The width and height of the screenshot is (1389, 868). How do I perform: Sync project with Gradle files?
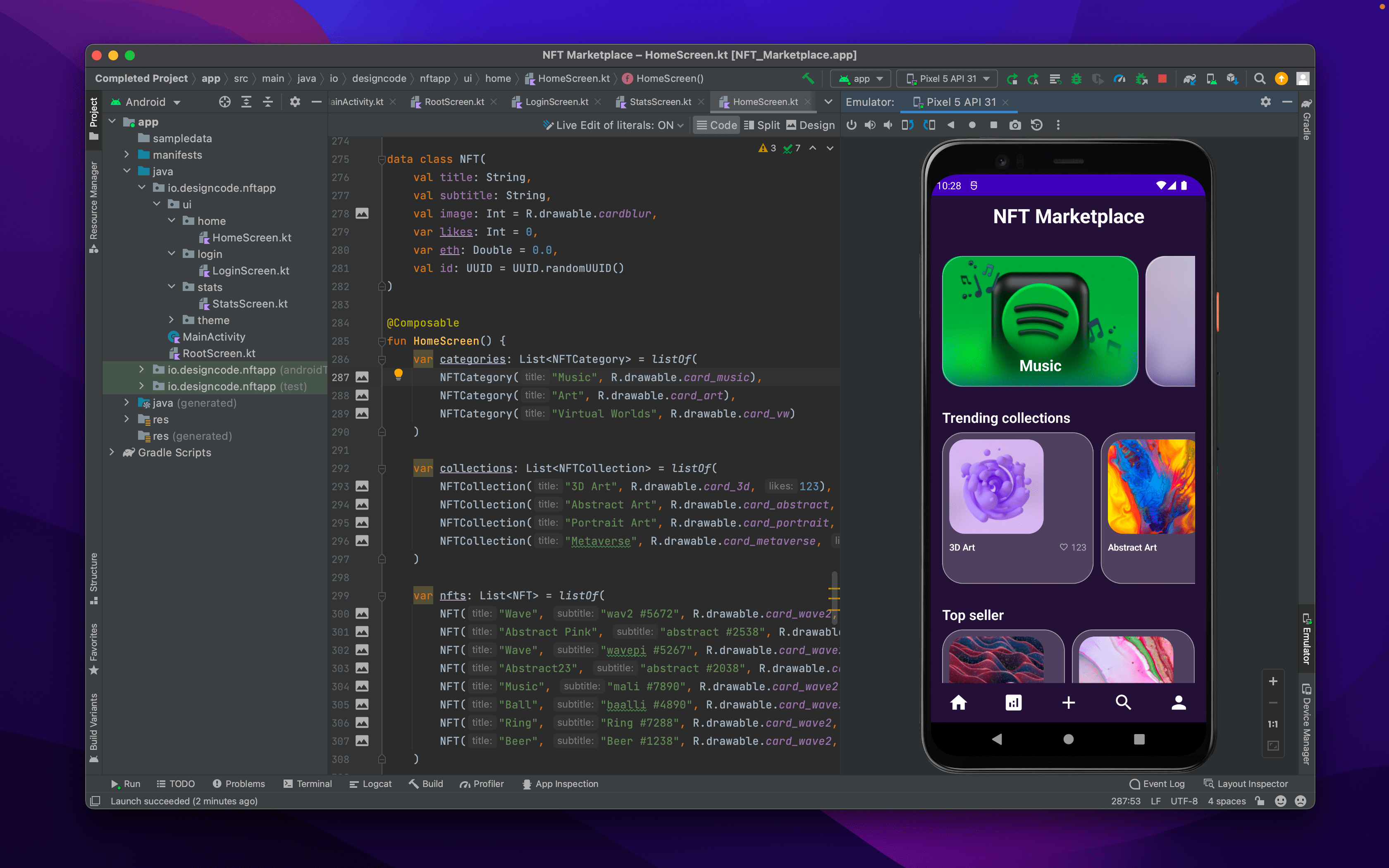click(x=1189, y=79)
